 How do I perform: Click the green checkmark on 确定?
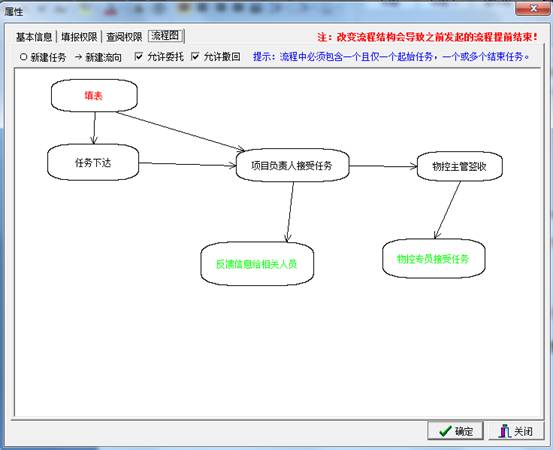pyautogui.click(x=445, y=431)
